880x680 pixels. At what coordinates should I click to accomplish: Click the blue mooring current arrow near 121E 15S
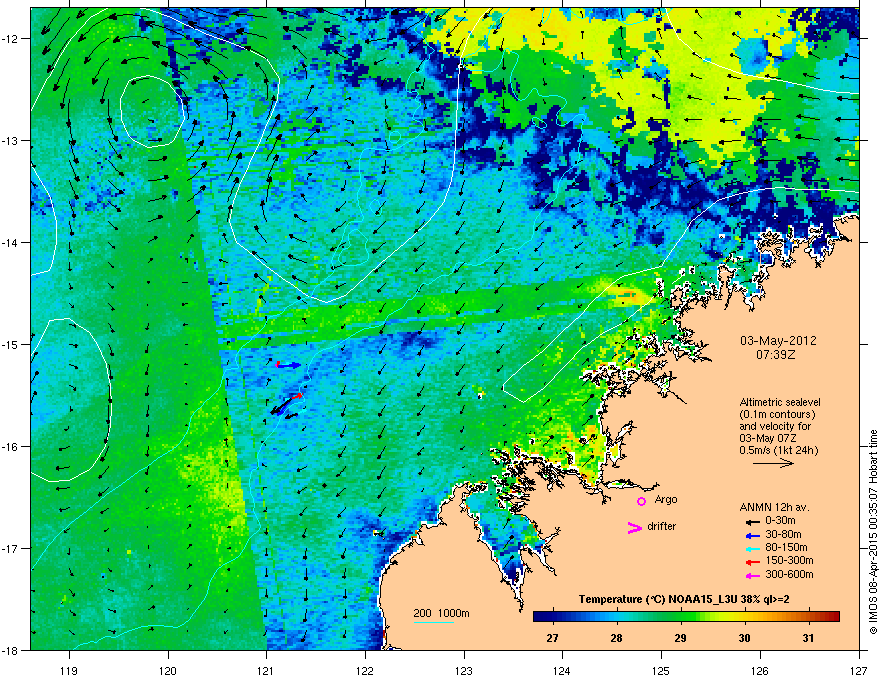pyautogui.click(x=290, y=365)
